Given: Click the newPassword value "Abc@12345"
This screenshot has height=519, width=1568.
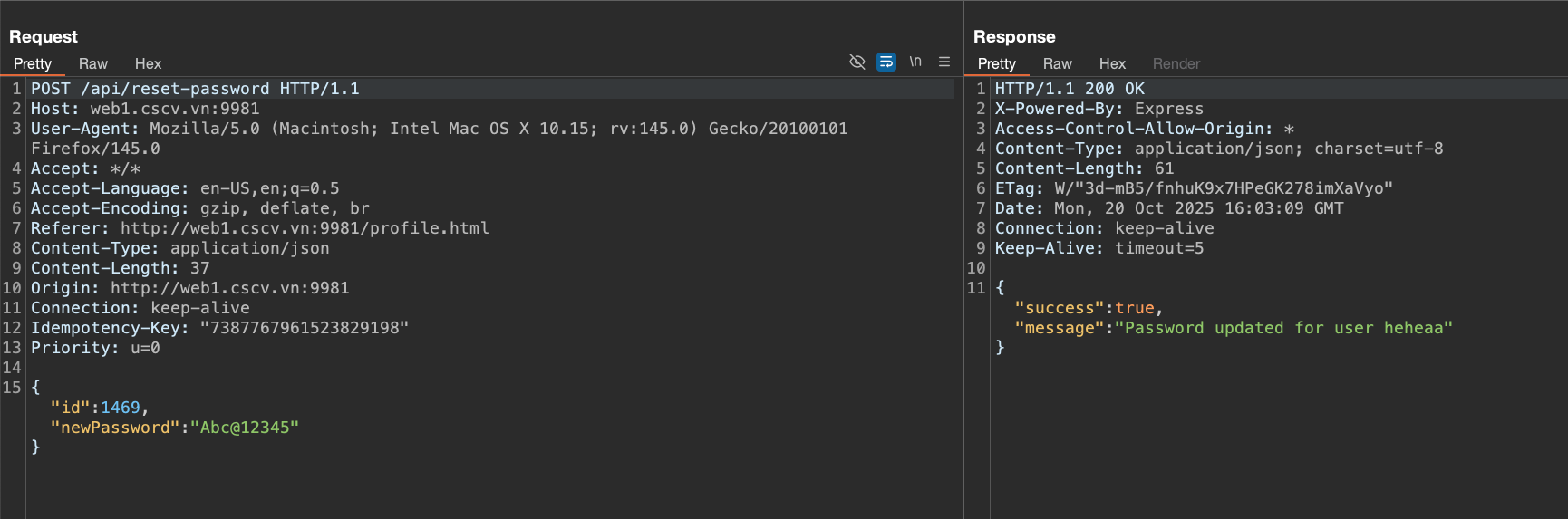Looking at the screenshot, I should [x=244, y=428].
